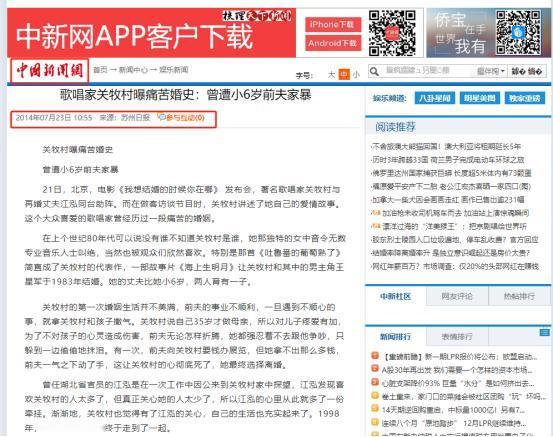Switch the font size to 小
553x437 pixels.
[x=356, y=75]
